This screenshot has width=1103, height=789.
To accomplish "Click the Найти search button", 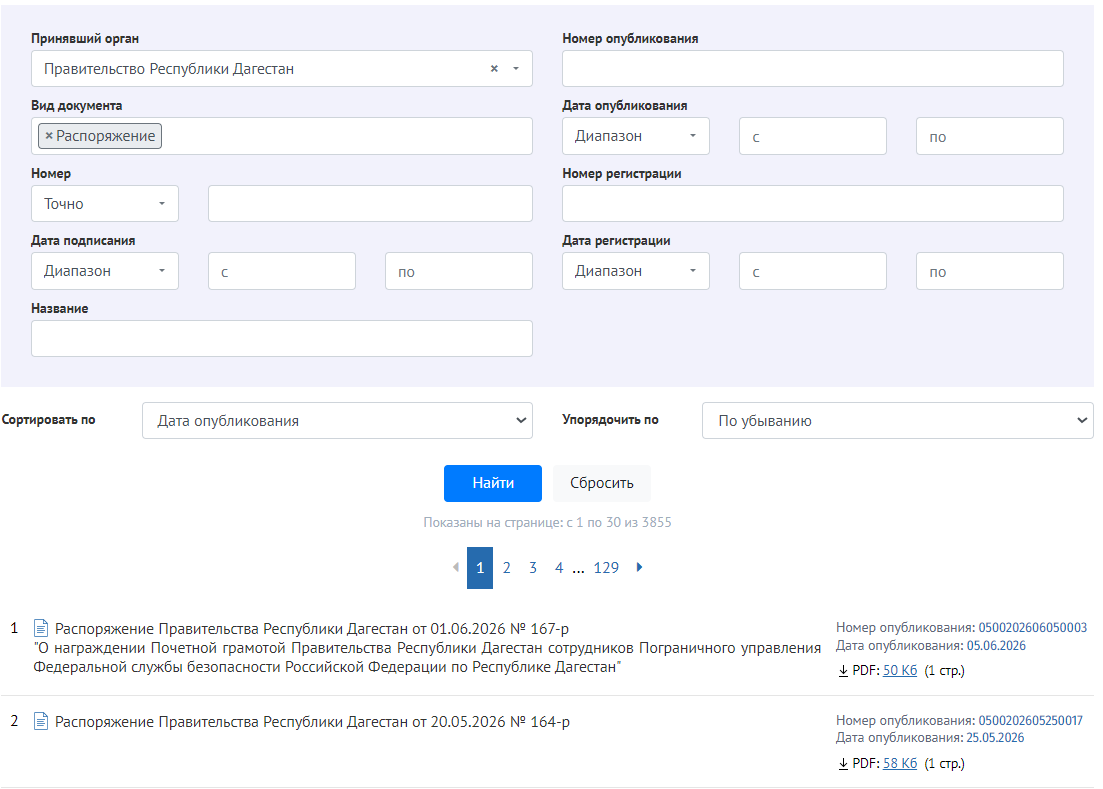I will tap(492, 483).
